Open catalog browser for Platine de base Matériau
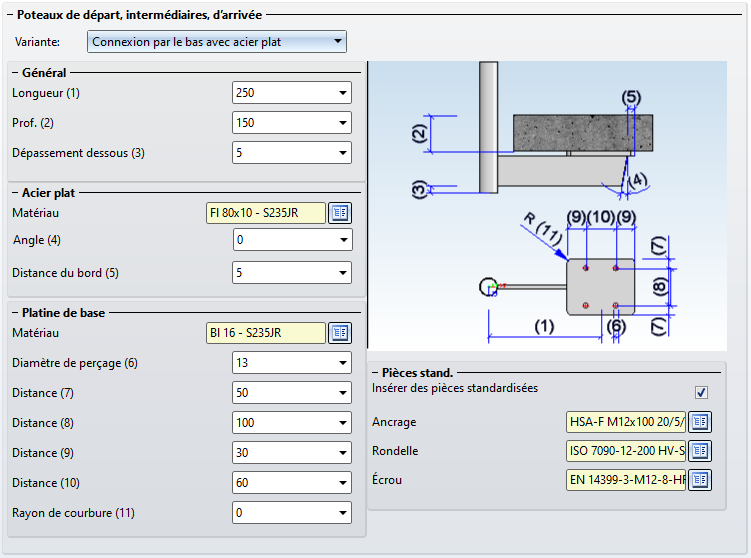The image size is (751, 558). point(340,333)
